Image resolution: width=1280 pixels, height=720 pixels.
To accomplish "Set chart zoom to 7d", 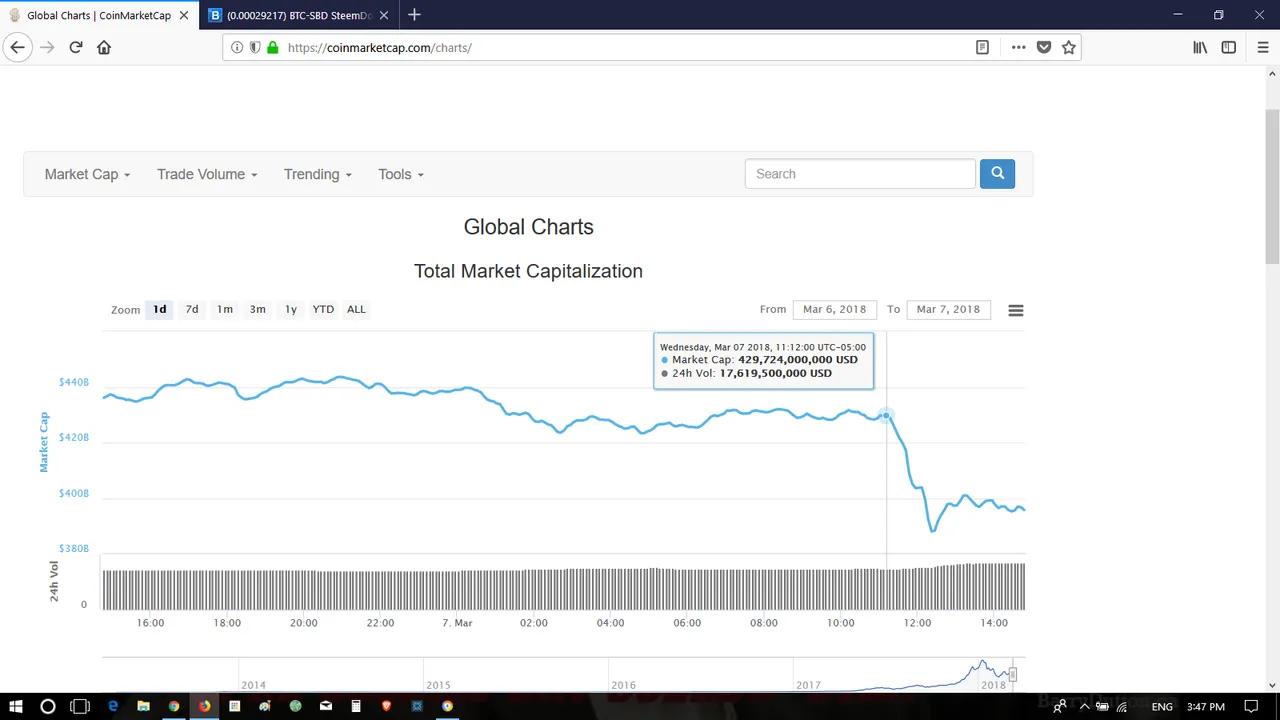I will 192,309.
